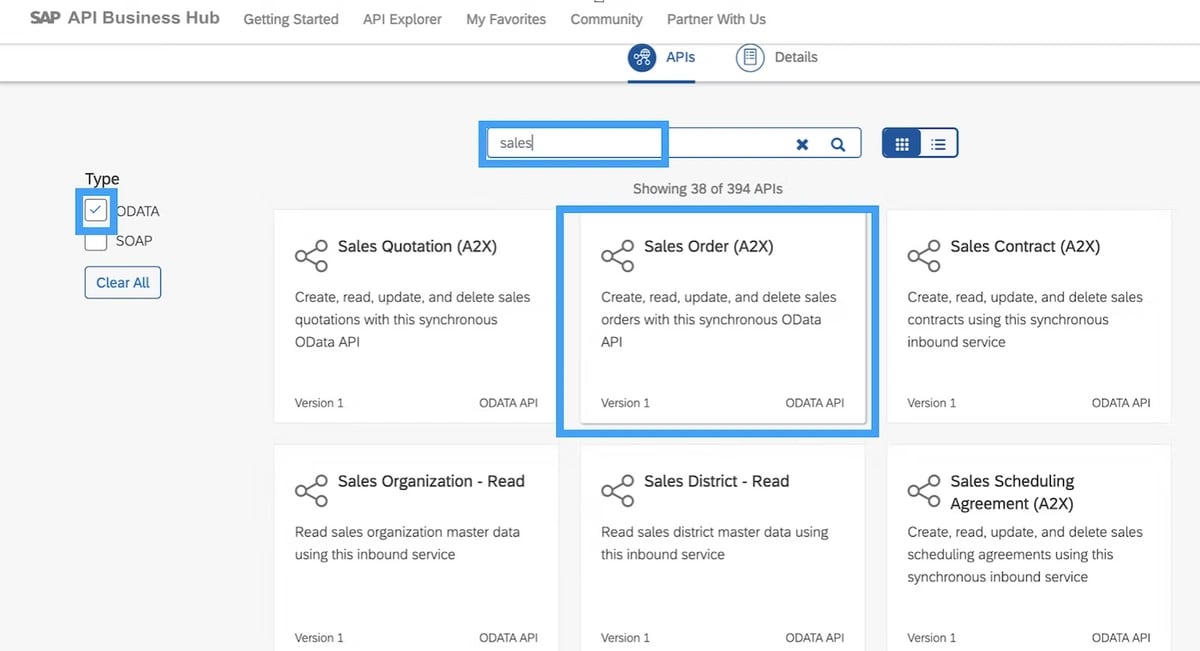Click the Sales District share-node icon

(617, 491)
